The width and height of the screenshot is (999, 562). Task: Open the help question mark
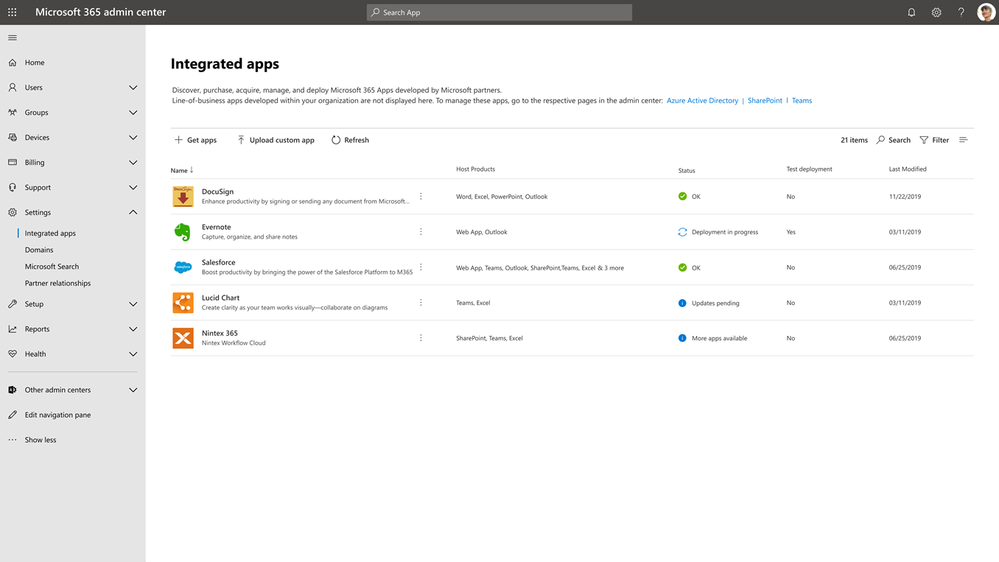[x=961, y=12]
